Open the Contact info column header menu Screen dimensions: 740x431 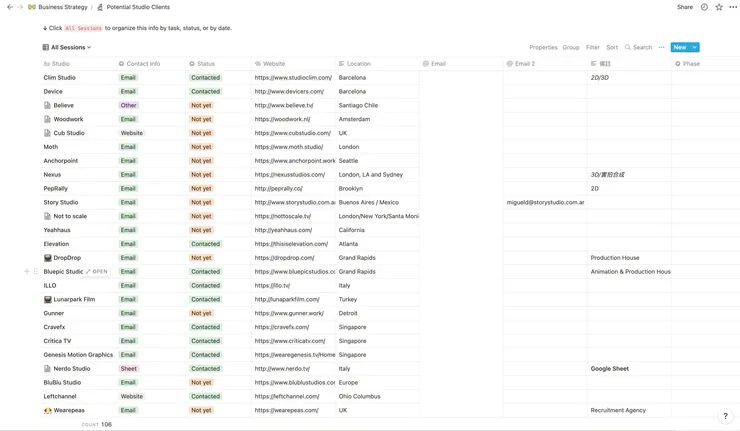pos(139,64)
